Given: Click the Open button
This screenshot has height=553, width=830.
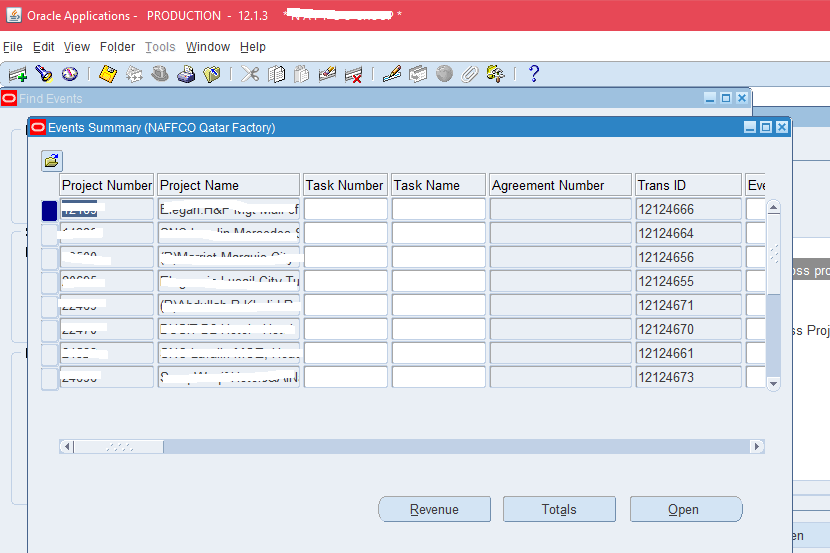Looking at the screenshot, I should click(x=686, y=509).
